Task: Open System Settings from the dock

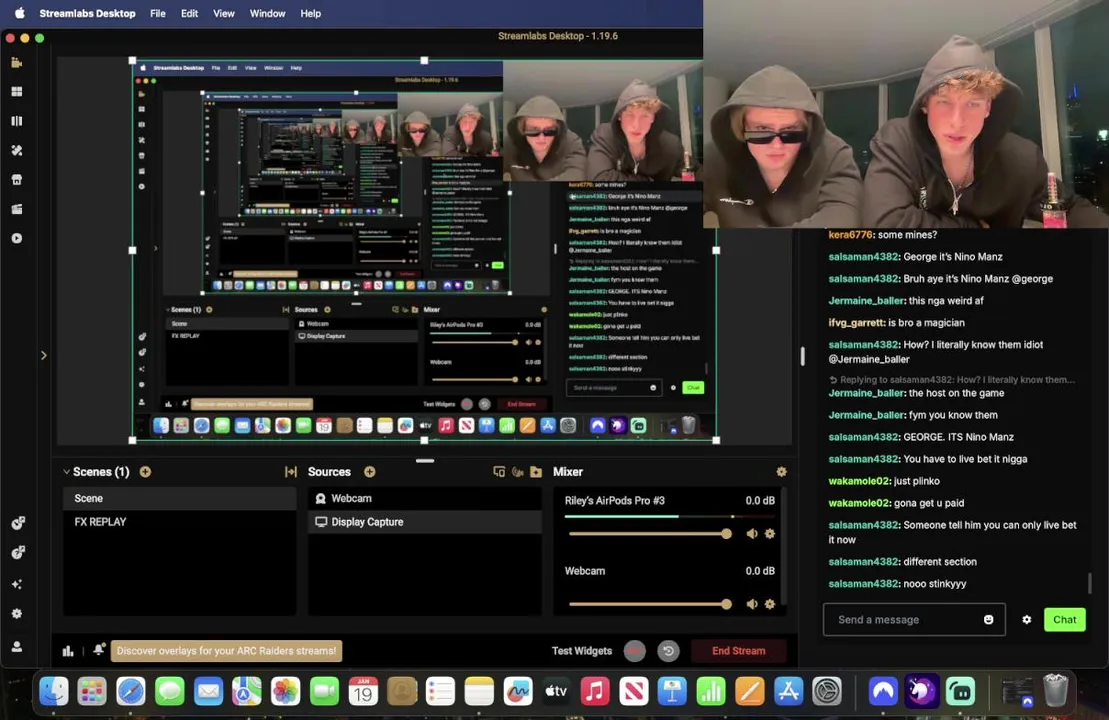Action: click(827, 691)
